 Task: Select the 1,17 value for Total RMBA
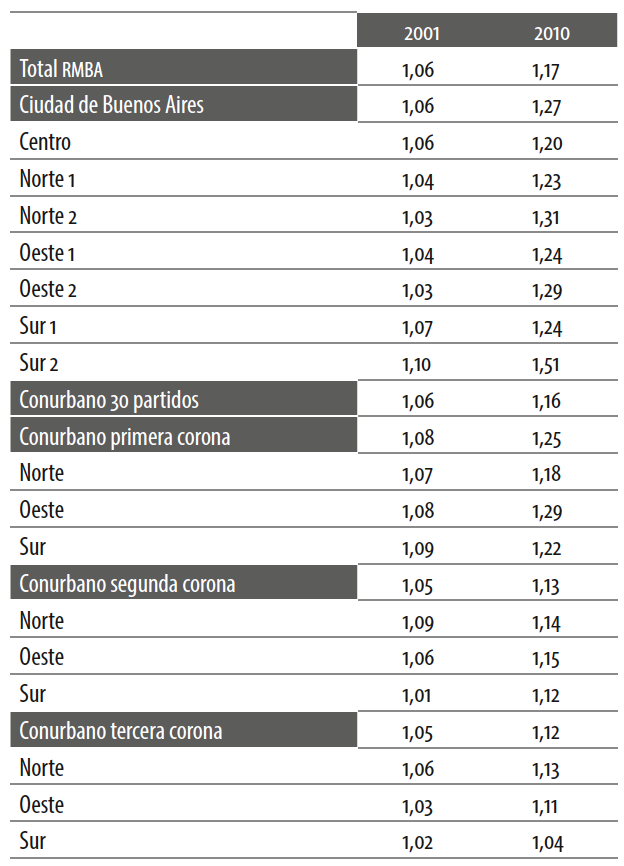pos(547,70)
